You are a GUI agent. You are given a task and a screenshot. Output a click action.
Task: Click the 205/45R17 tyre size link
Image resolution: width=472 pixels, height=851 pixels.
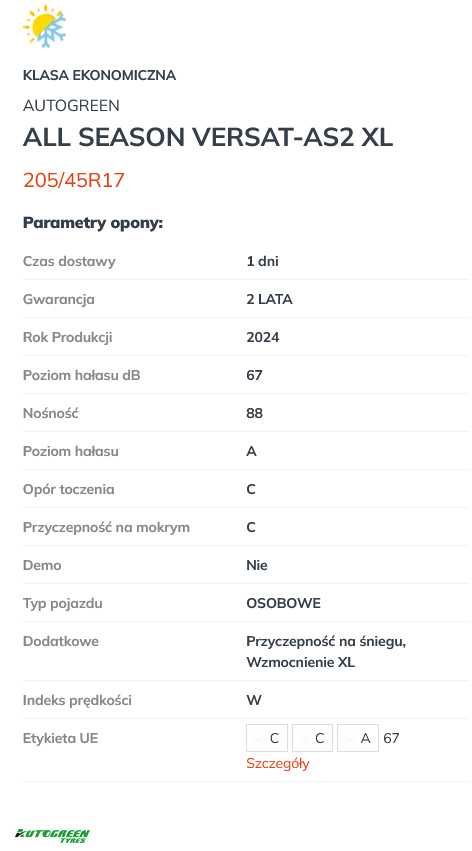coord(74,180)
